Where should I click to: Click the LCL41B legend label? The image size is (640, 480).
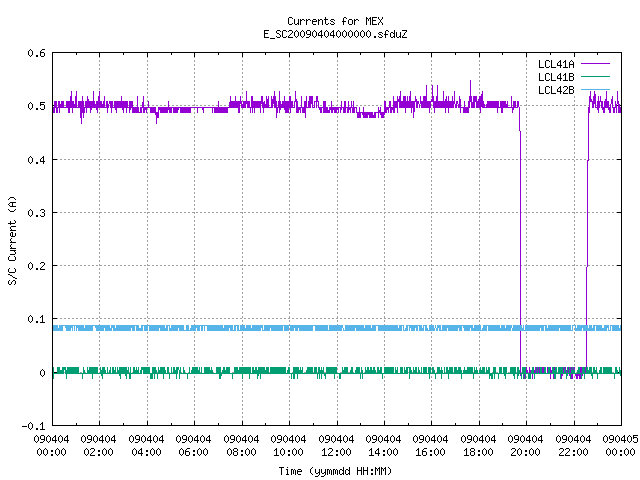click(x=556, y=77)
